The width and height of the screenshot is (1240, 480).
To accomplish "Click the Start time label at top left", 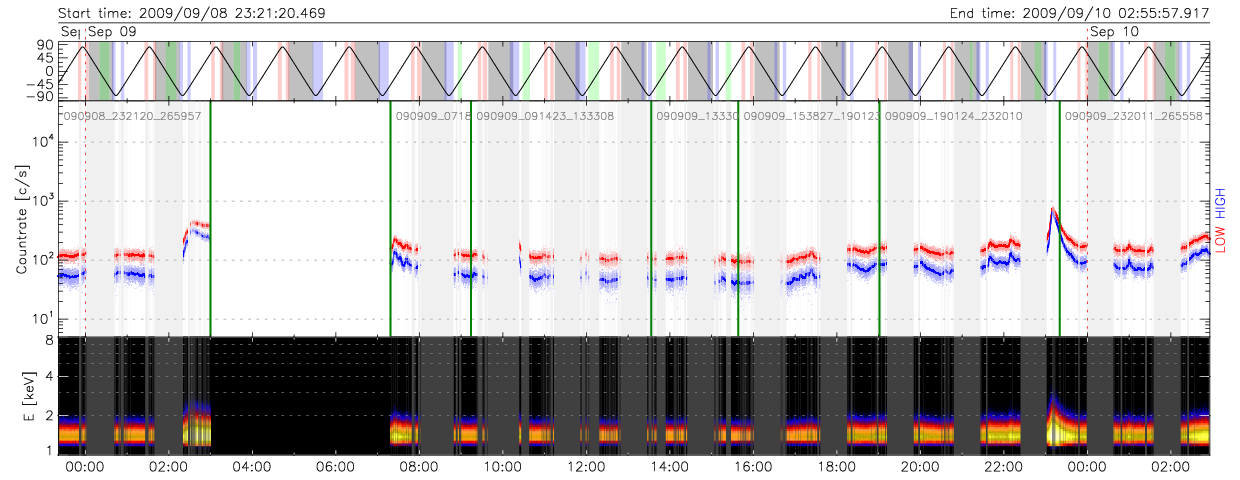I will pyautogui.click(x=192, y=13).
